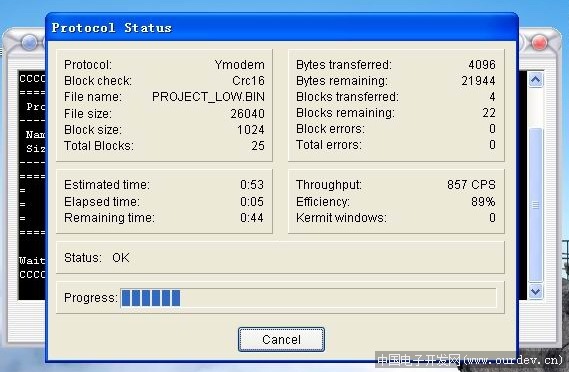The width and height of the screenshot is (569, 372).
Task: Click the Wait text in black terminal area
Action: [x=32, y=261]
